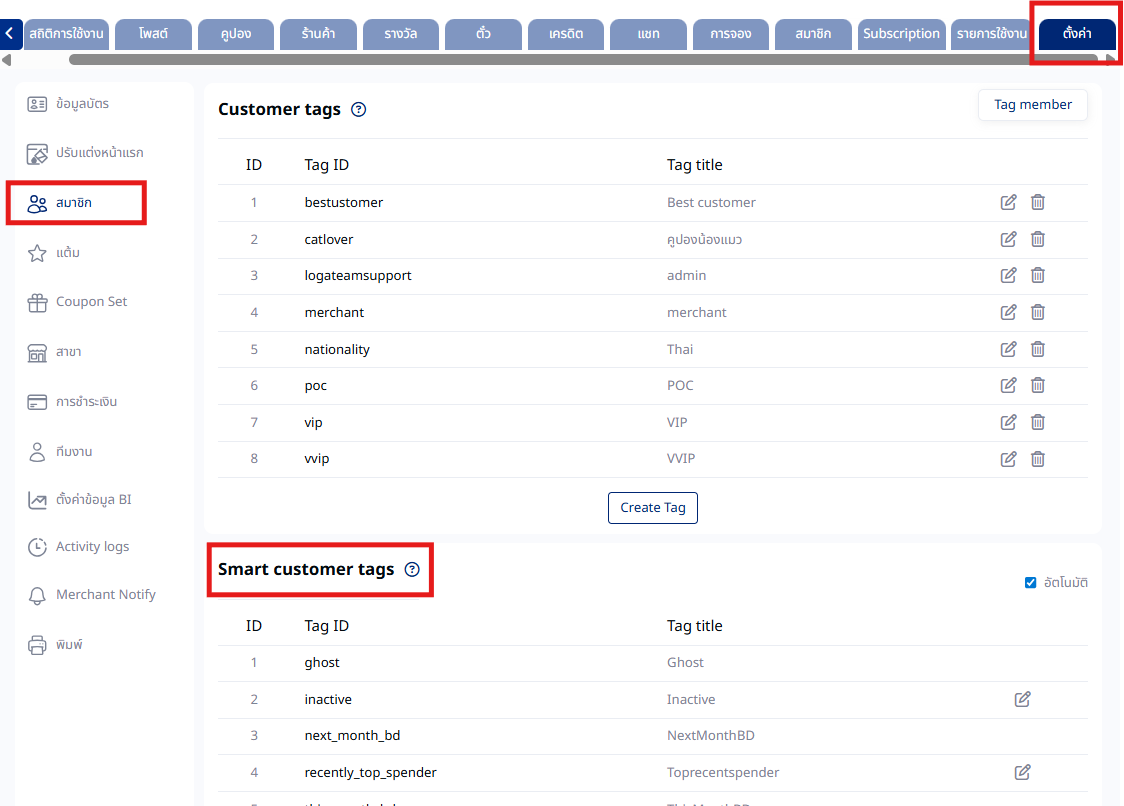Click trash icon for the poc tag

click(x=1038, y=385)
